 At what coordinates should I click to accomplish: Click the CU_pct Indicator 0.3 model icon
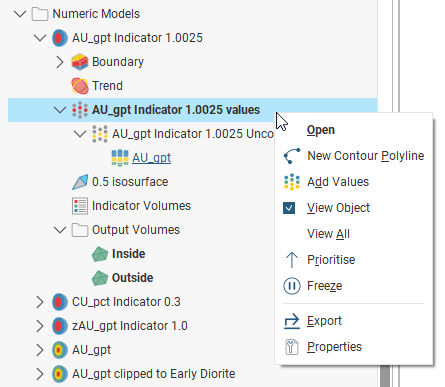60,302
